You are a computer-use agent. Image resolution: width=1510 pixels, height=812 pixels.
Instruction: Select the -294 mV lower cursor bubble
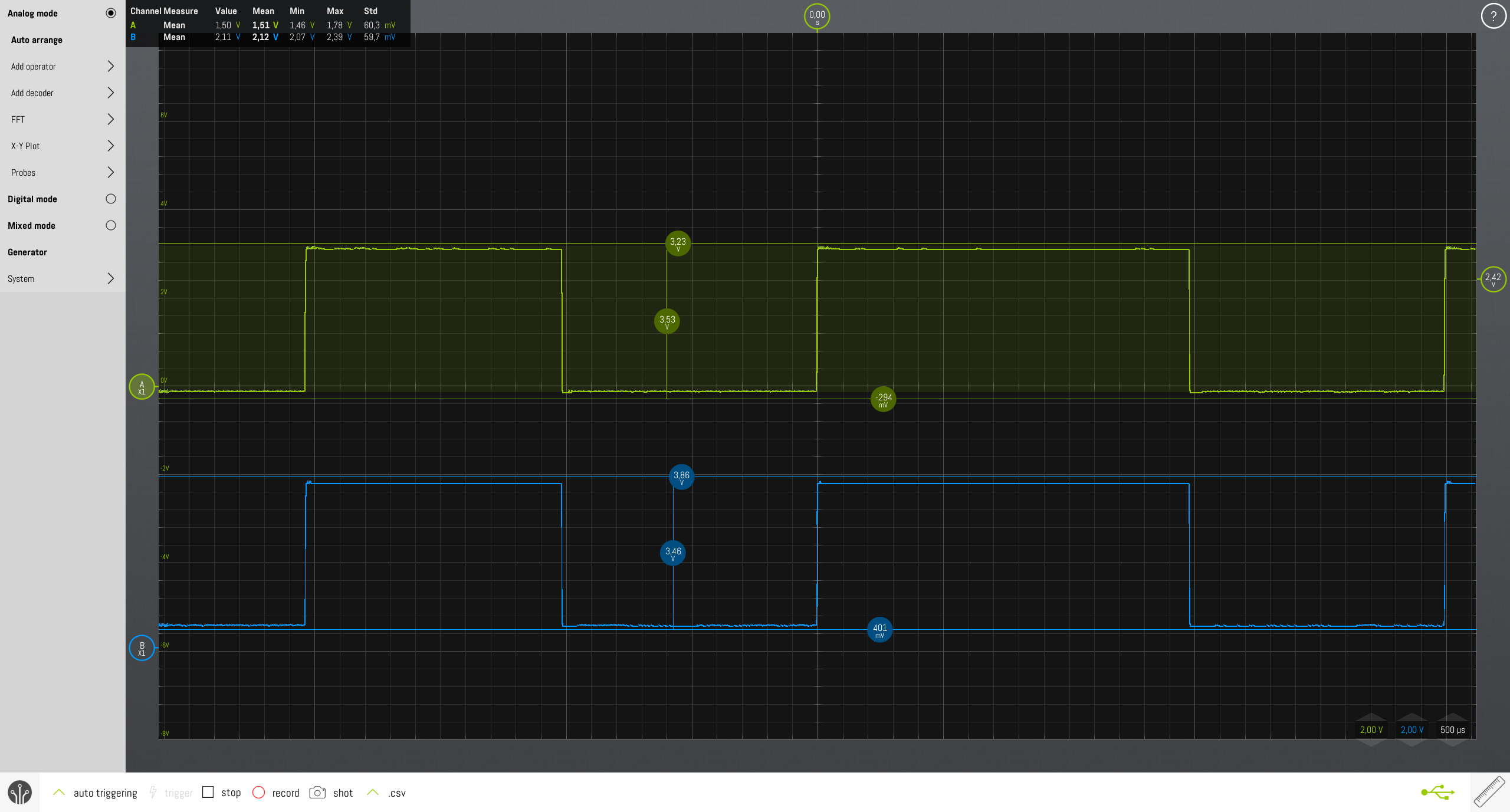883,399
